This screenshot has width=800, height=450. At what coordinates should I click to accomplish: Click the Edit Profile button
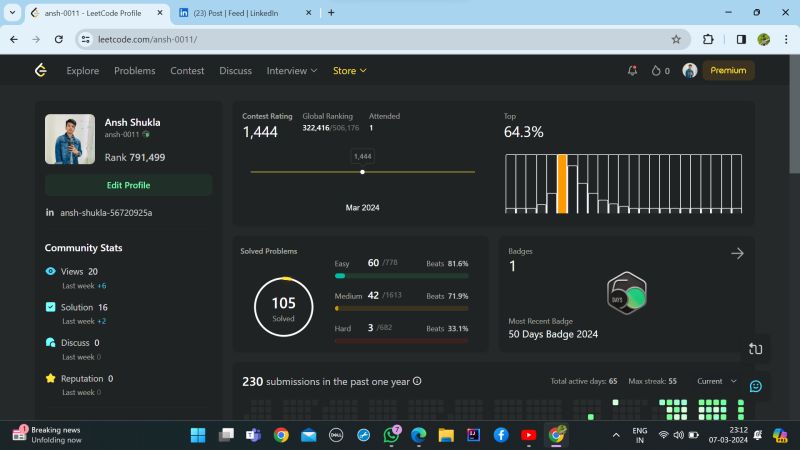[128, 185]
